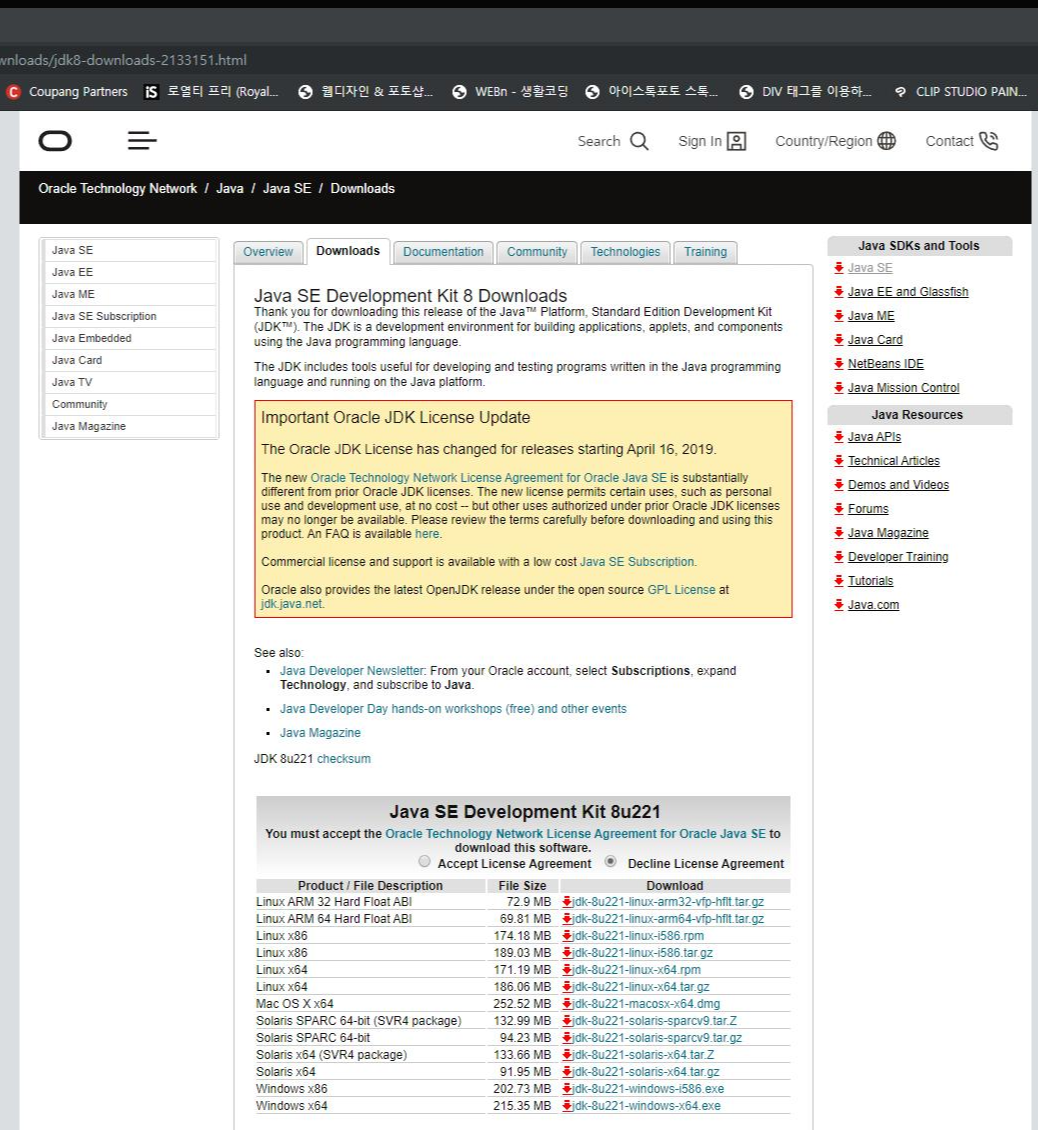Switch to the Community tab
This screenshot has height=1130, width=1038.
pyautogui.click(x=537, y=252)
